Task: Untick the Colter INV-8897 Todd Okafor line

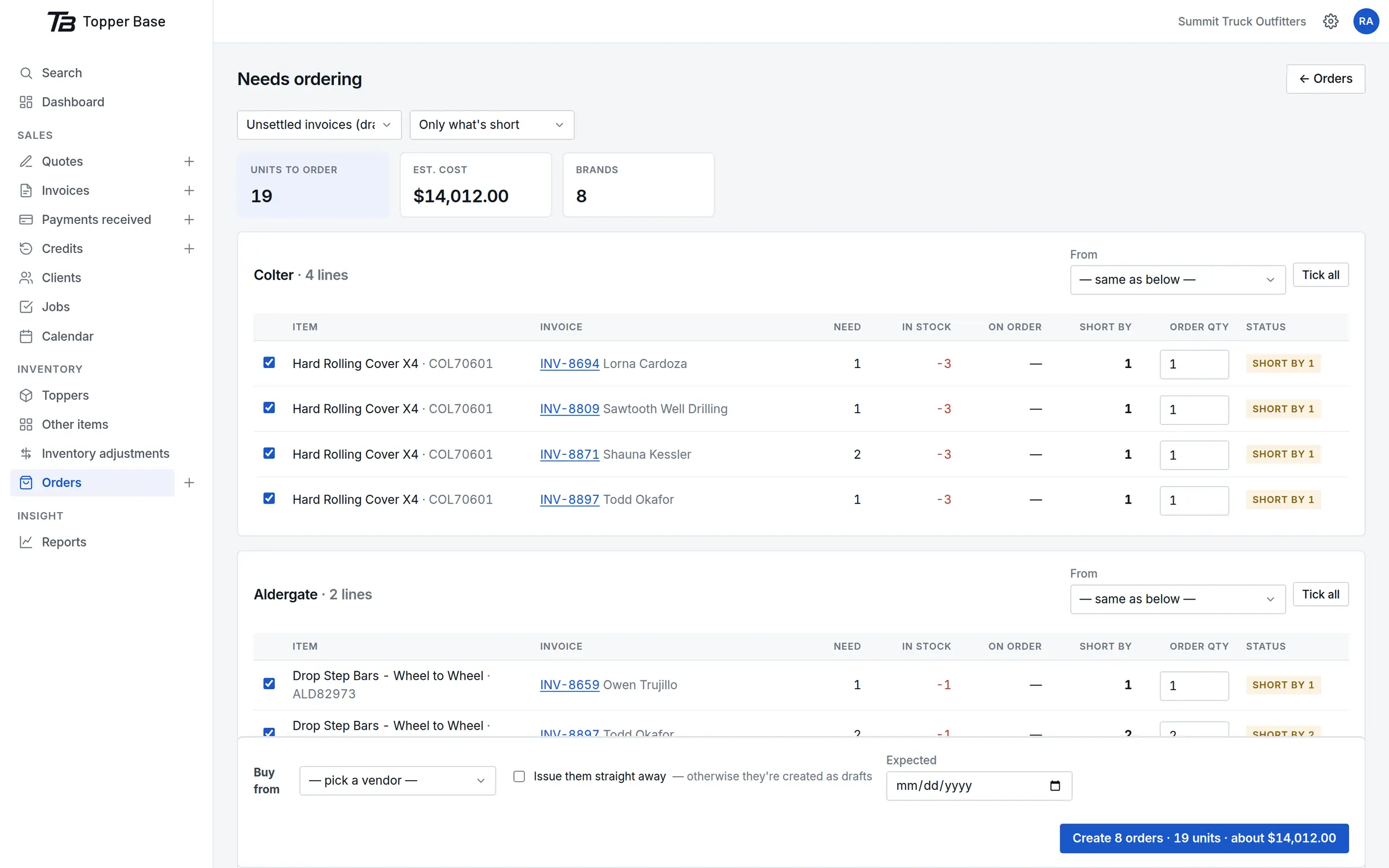Action: point(269,498)
